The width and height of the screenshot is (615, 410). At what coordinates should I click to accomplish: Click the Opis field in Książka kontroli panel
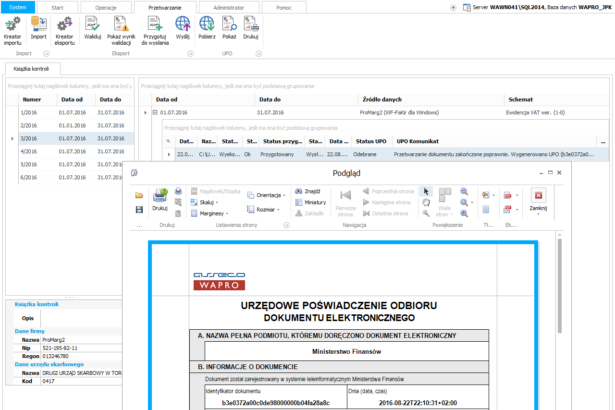pos(81,318)
